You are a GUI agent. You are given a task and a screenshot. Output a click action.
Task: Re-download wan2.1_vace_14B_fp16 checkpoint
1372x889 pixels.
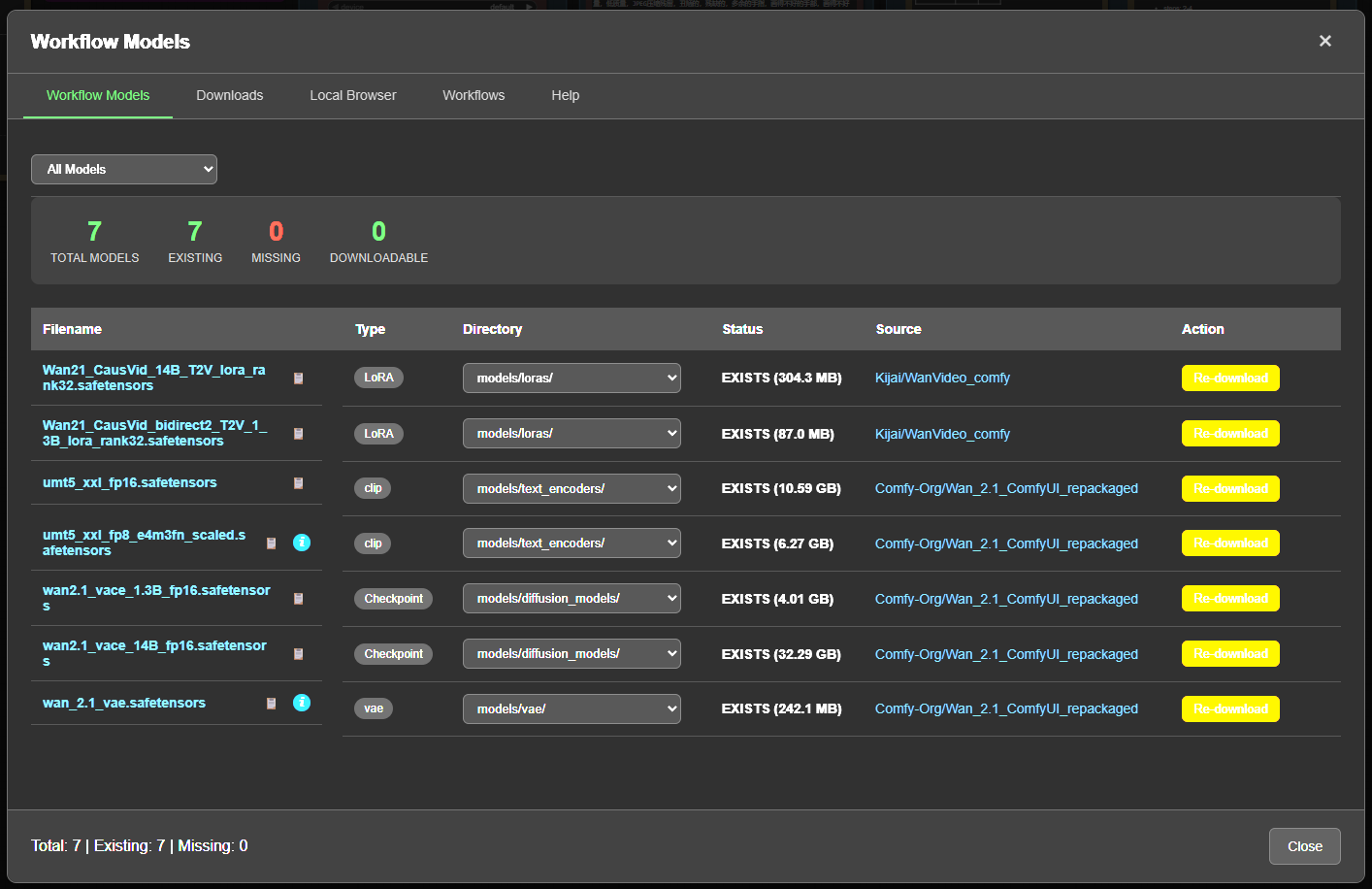[1230, 653]
